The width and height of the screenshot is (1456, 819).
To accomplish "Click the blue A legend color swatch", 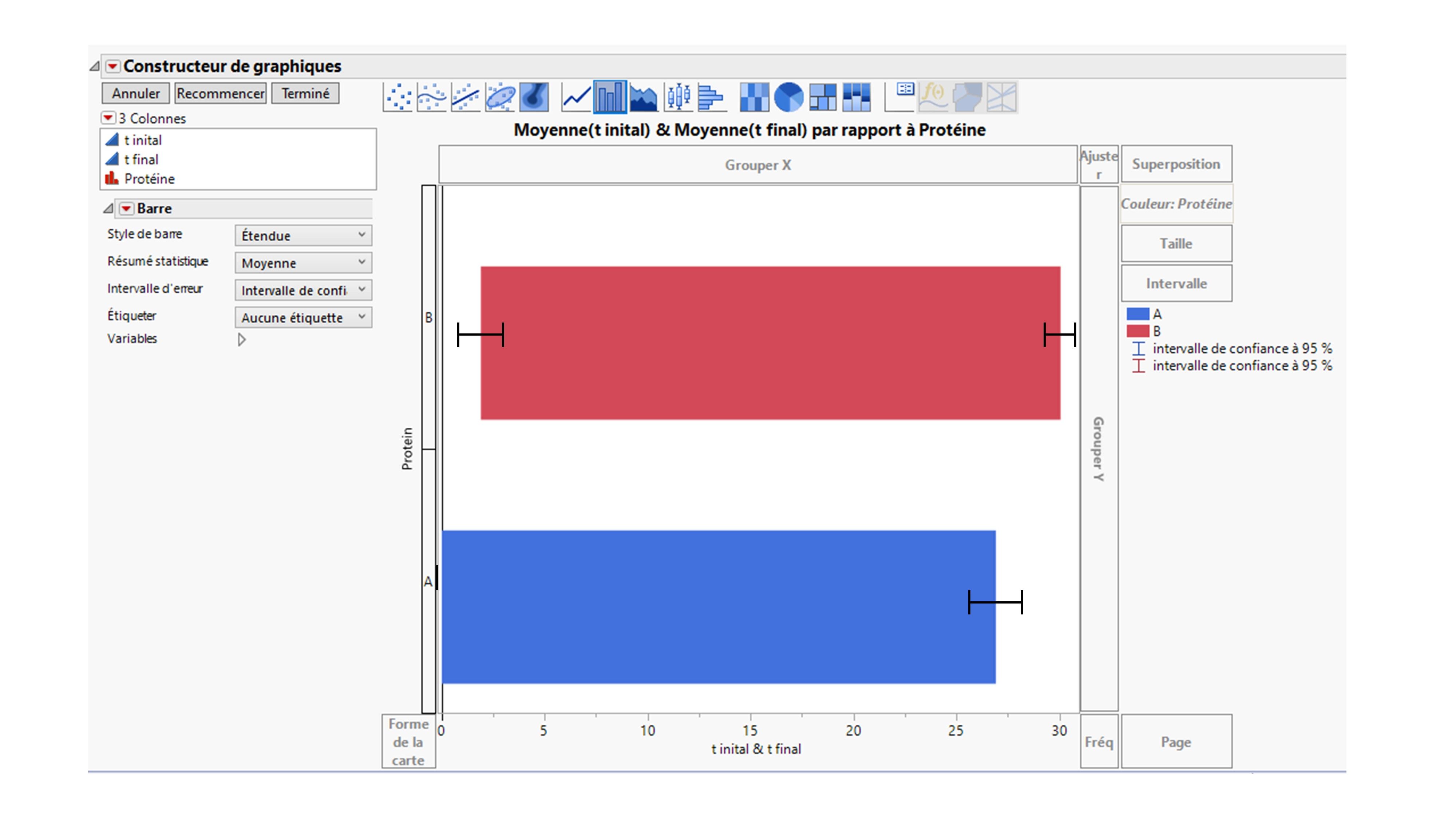I will click(1138, 315).
